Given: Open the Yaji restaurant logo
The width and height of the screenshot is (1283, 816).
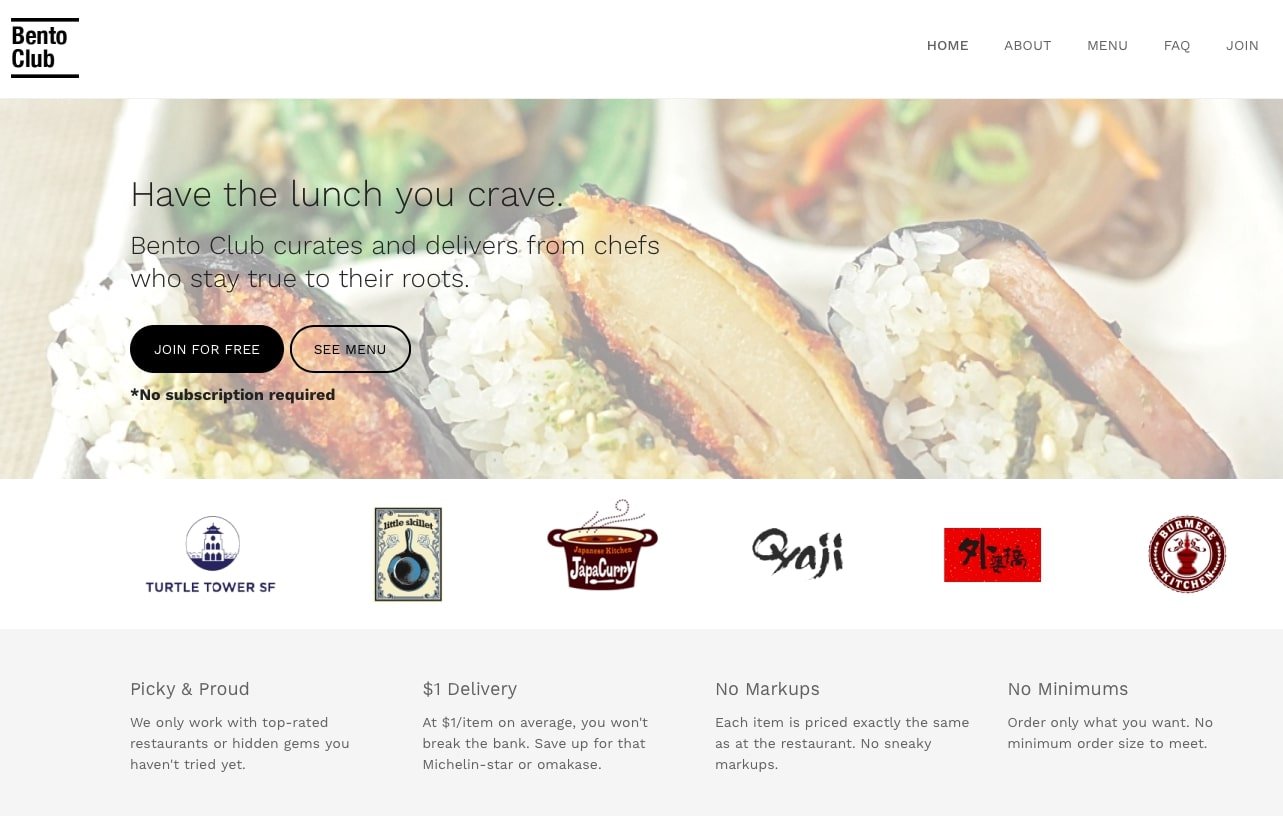Looking at the screenshot, I should pos(798,553).
